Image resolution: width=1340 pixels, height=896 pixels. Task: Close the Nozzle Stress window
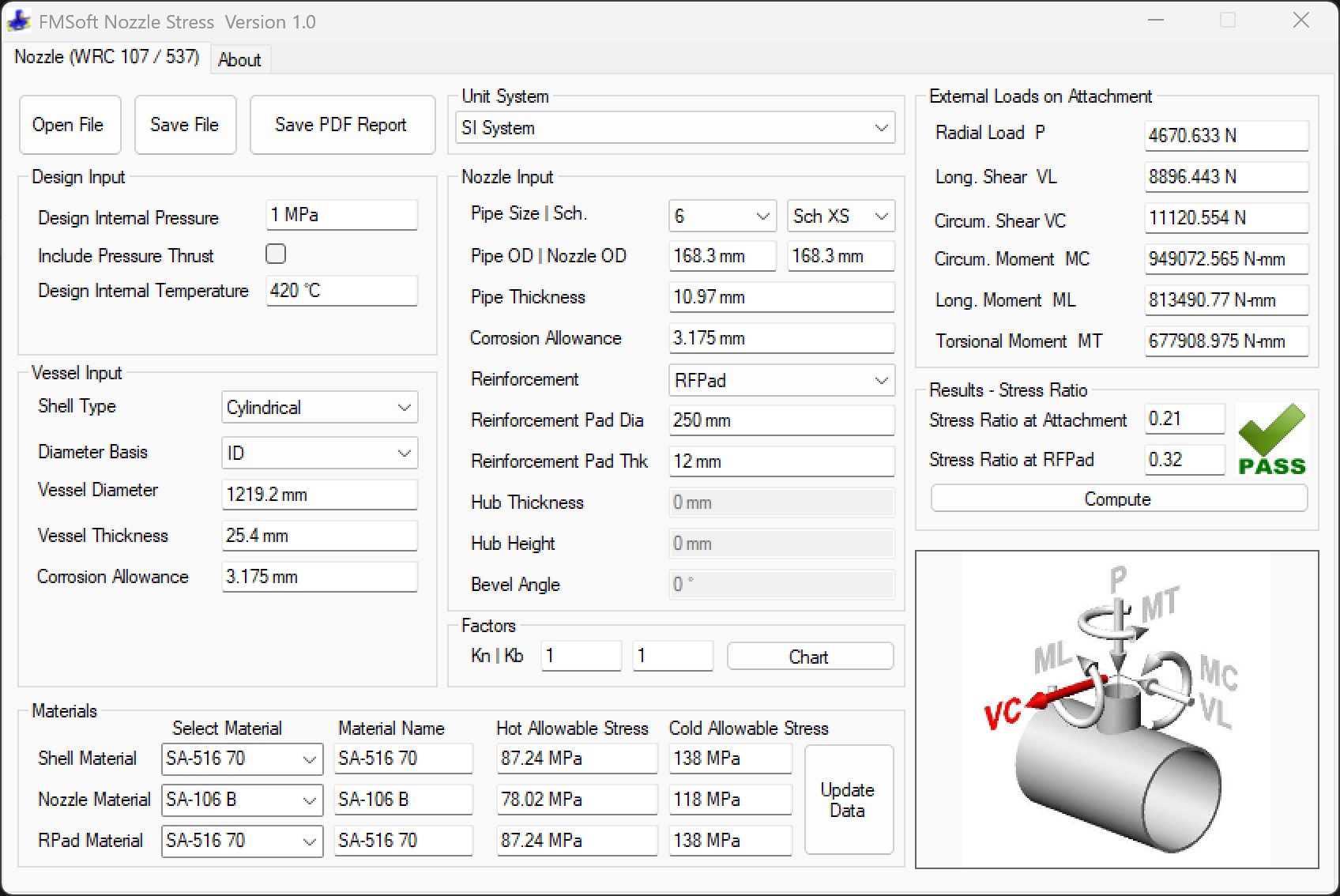(x=1300, y=21)
